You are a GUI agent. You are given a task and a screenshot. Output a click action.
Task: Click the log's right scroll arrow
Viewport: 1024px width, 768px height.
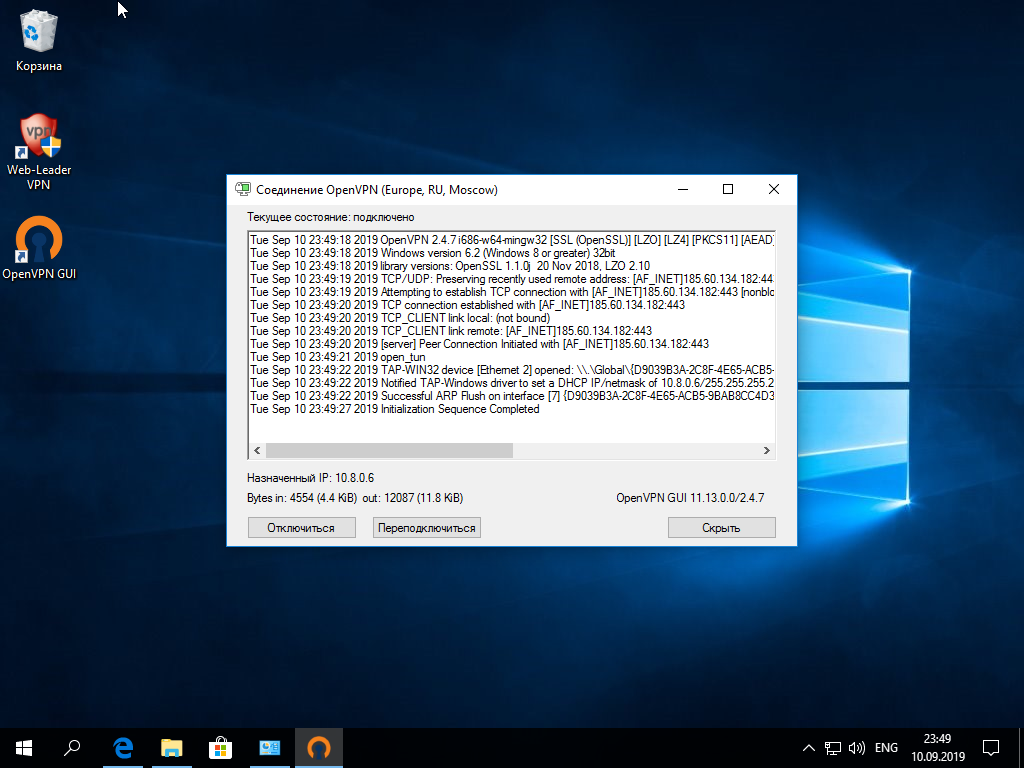pyautogui.click(x=767, y=451)
